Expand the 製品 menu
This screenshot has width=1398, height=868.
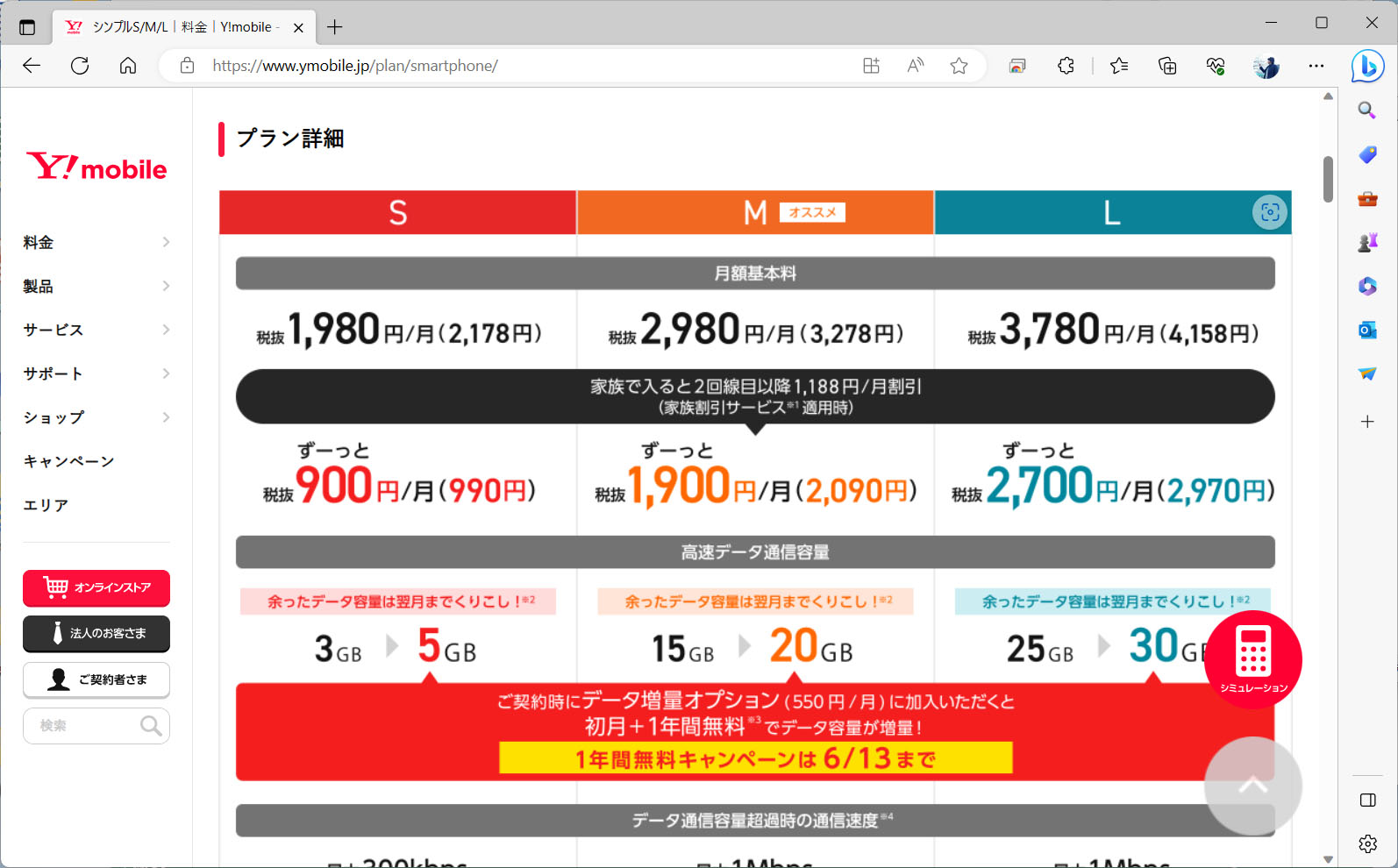coord(96,286)
